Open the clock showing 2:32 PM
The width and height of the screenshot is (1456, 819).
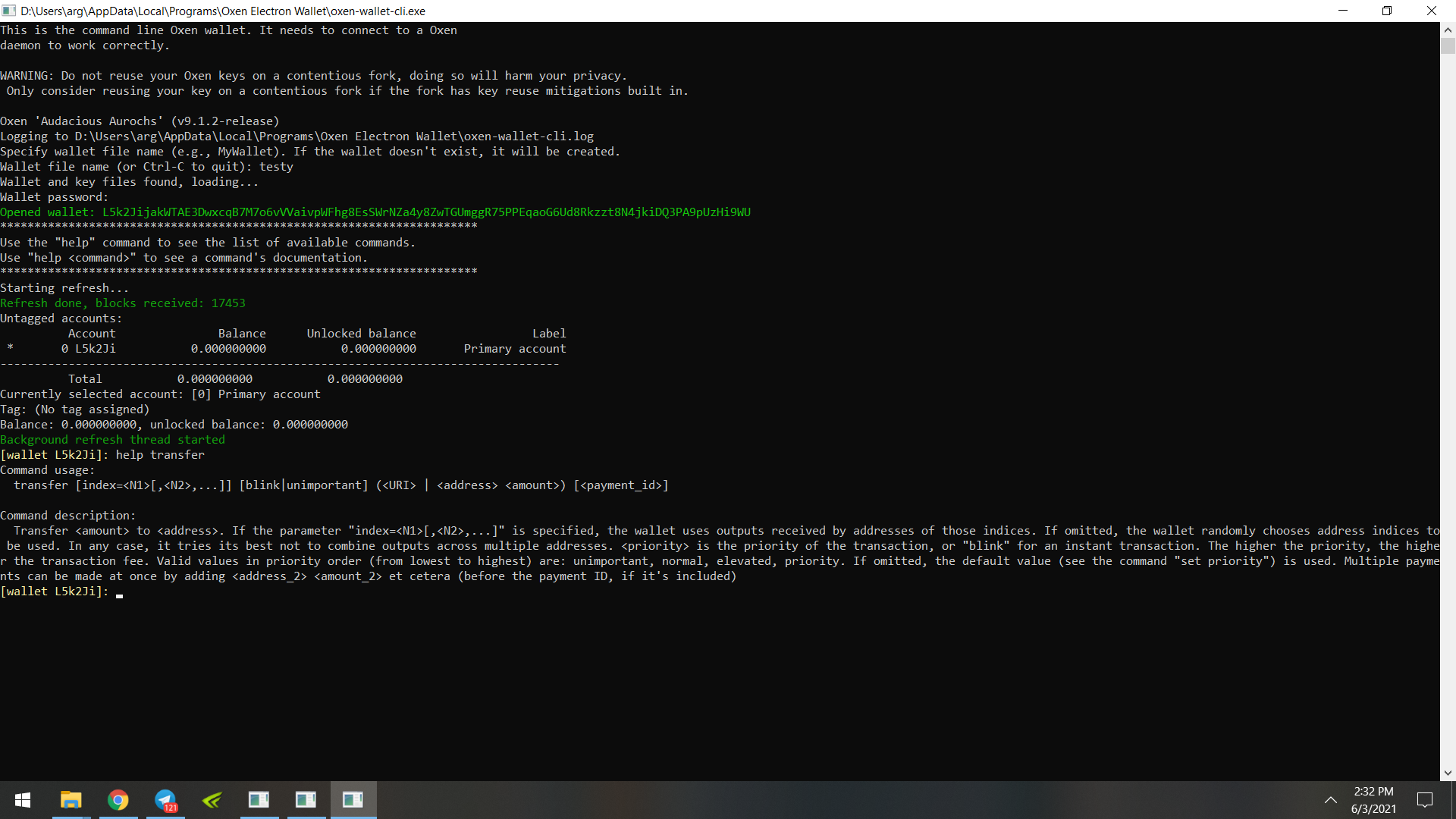point(1373,800)
